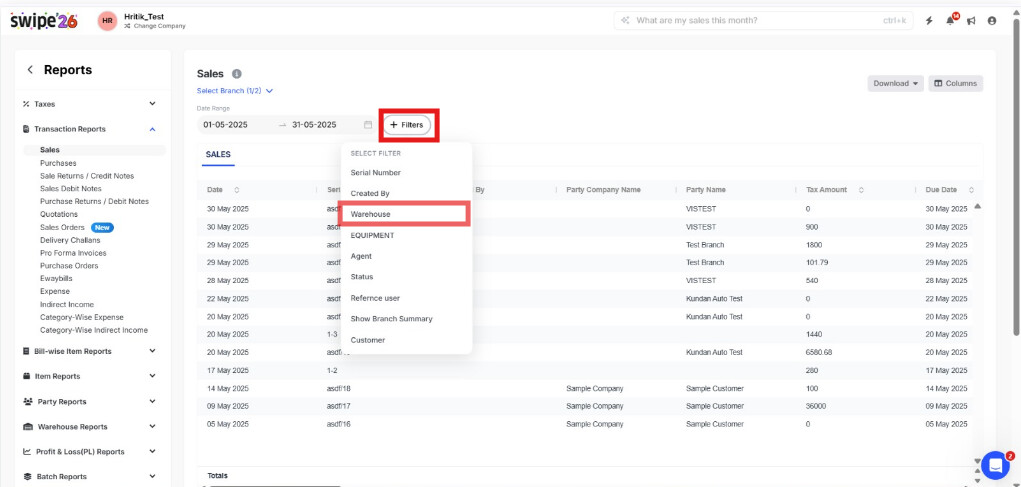This screenshot has height=487, width=1021.
Task: Focus the 'What are my sales' search box
Action: [763, 21]
